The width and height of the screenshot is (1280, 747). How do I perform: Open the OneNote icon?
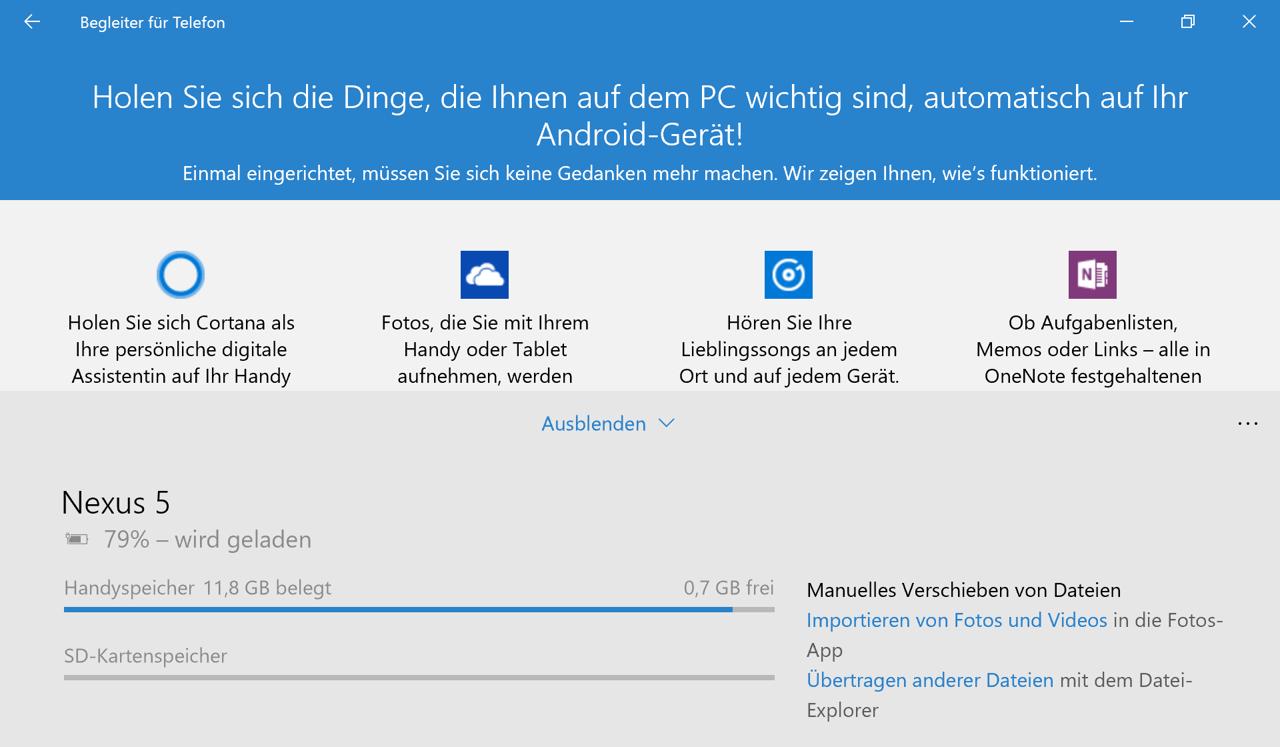[x=1092, y=275]
